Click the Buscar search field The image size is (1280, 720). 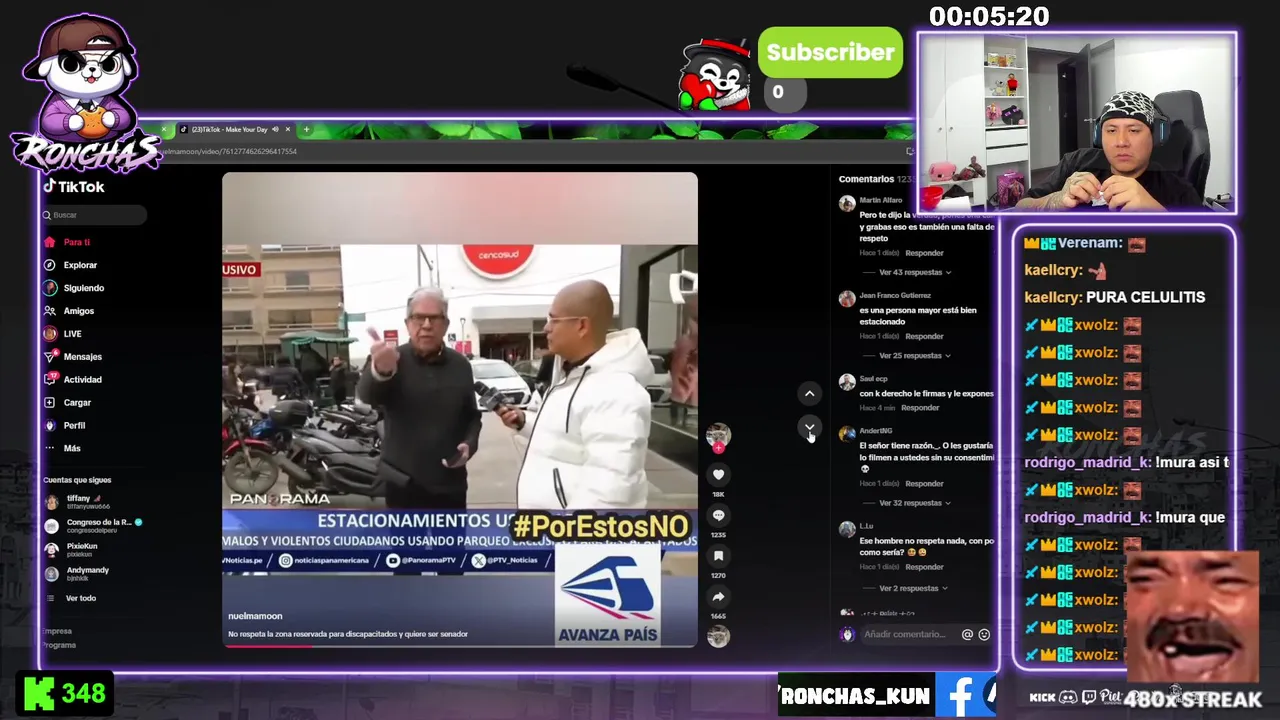[94, 215]
